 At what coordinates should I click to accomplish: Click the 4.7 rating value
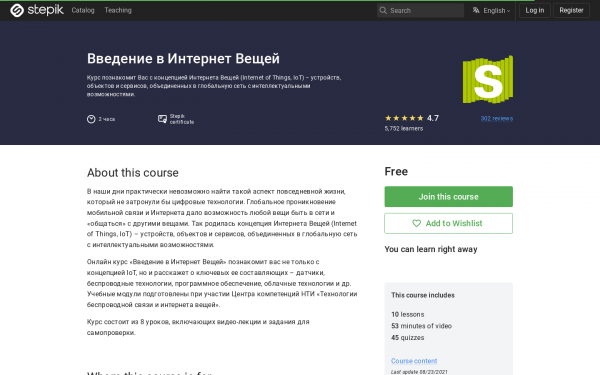433,118
